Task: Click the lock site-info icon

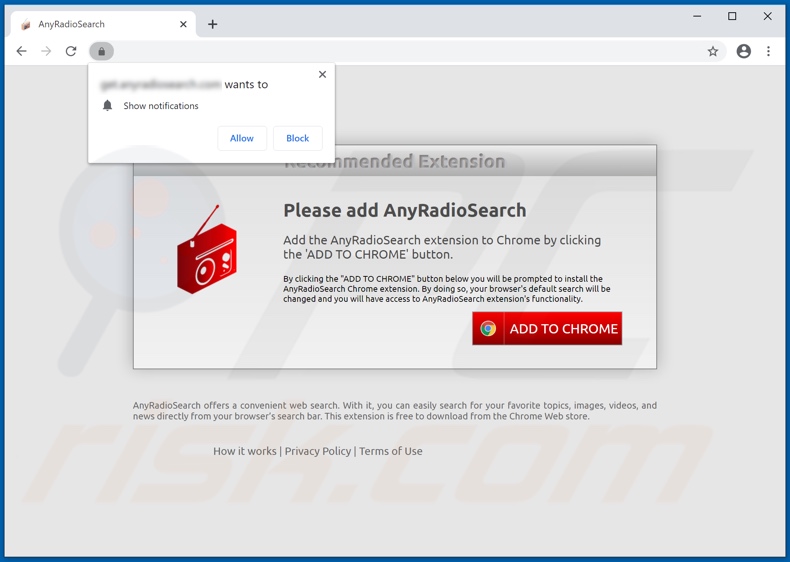Action: coord(102,51)
